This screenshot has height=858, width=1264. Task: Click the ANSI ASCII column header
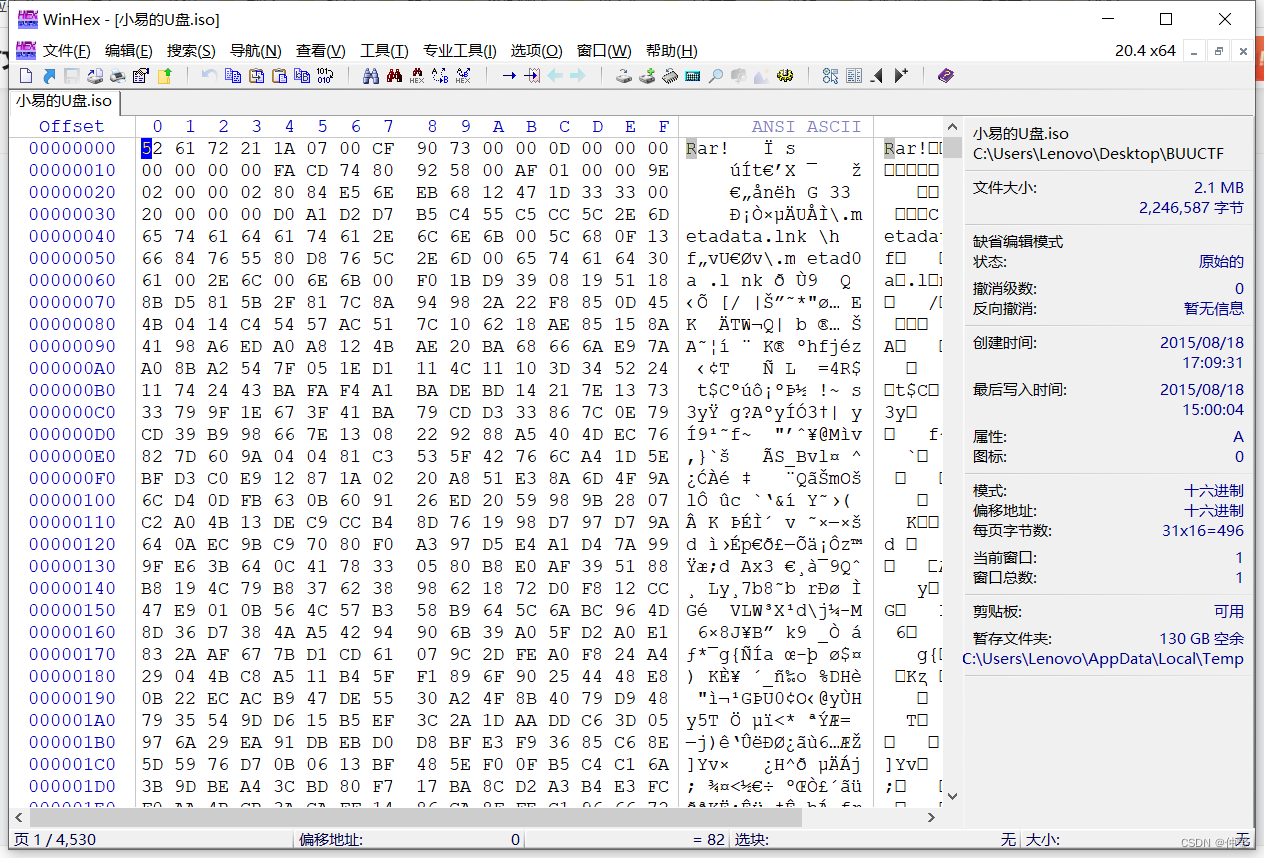pos(807,126)
